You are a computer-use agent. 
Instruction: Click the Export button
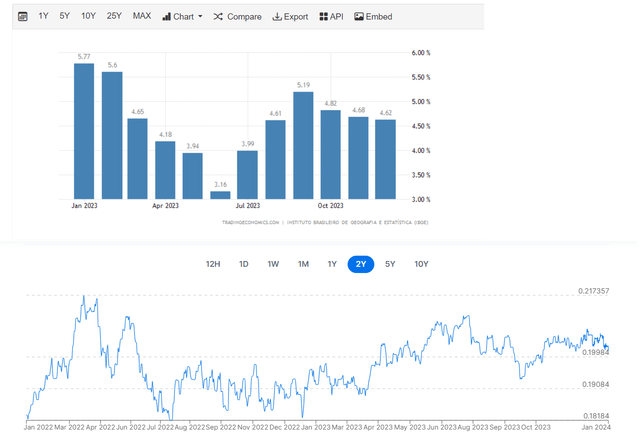point(290,16)
